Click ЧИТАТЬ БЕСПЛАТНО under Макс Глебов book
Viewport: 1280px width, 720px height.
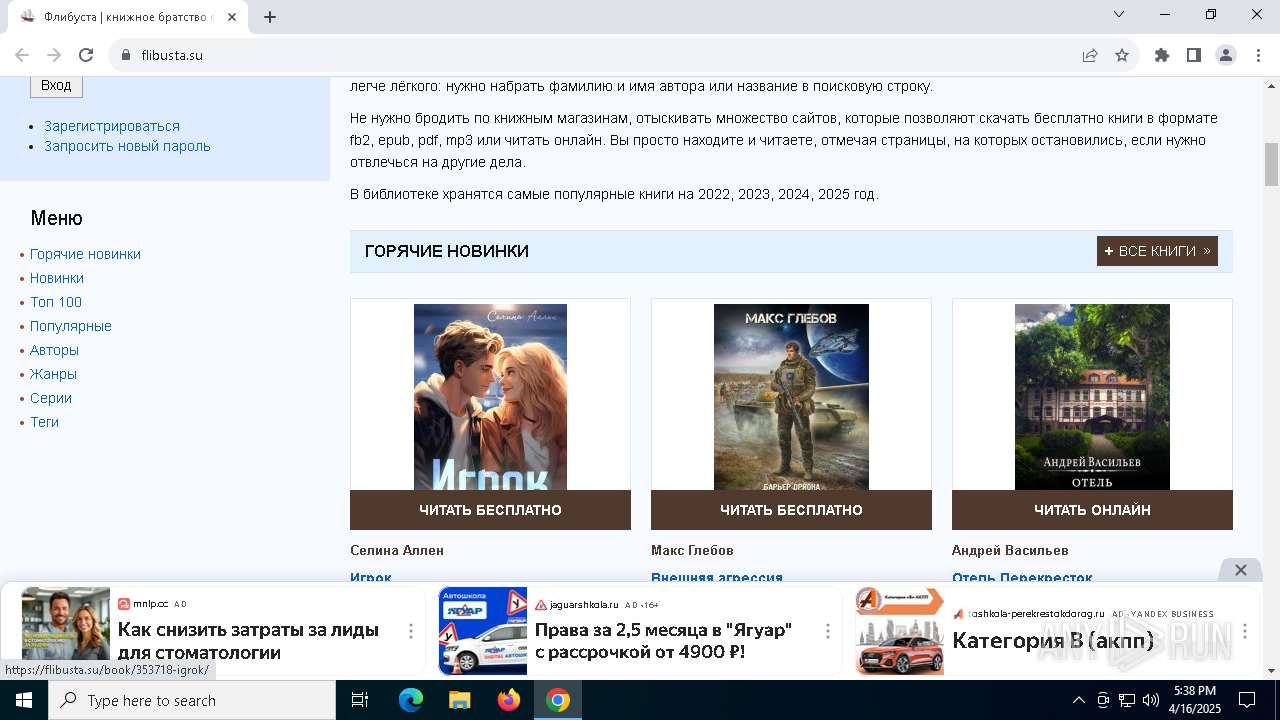(791, 510)
